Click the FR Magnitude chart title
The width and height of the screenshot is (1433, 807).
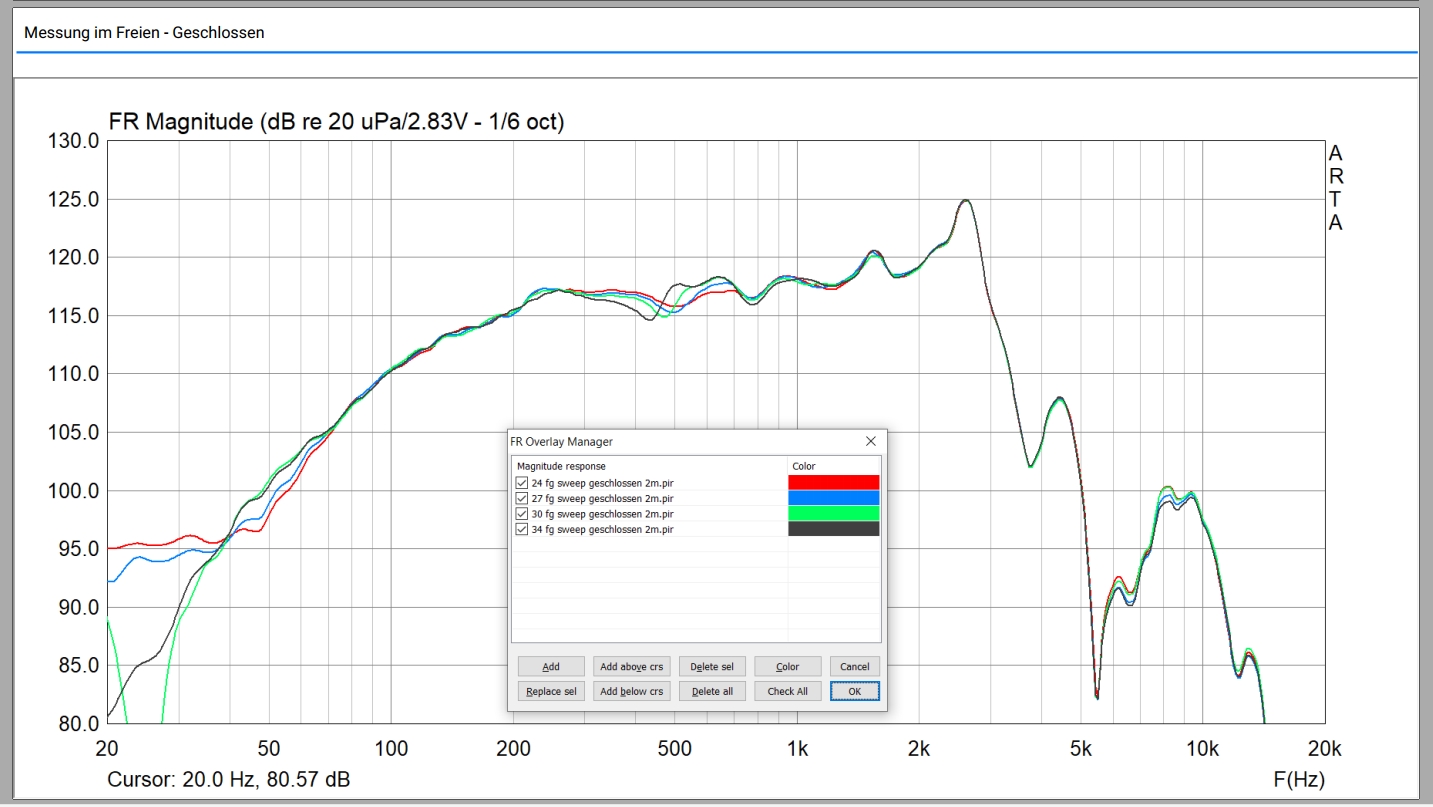pyautogui.click(x=336, y=122)
